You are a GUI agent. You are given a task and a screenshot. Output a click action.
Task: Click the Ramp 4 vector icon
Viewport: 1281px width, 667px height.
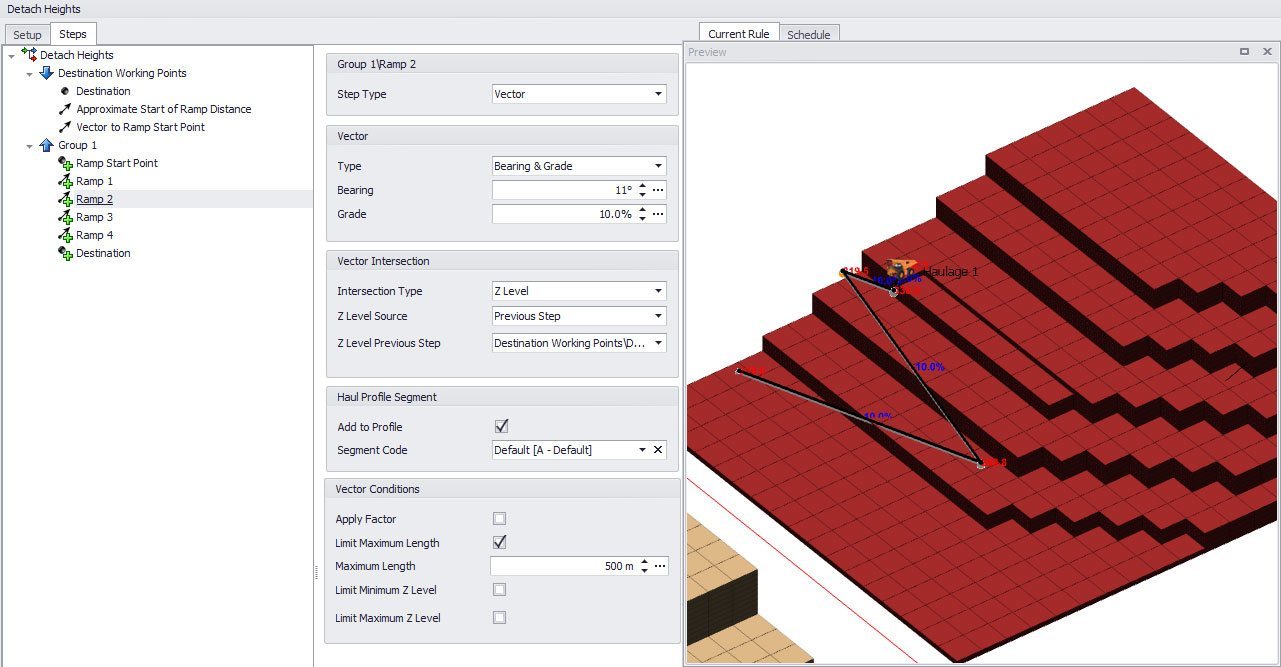66,236
